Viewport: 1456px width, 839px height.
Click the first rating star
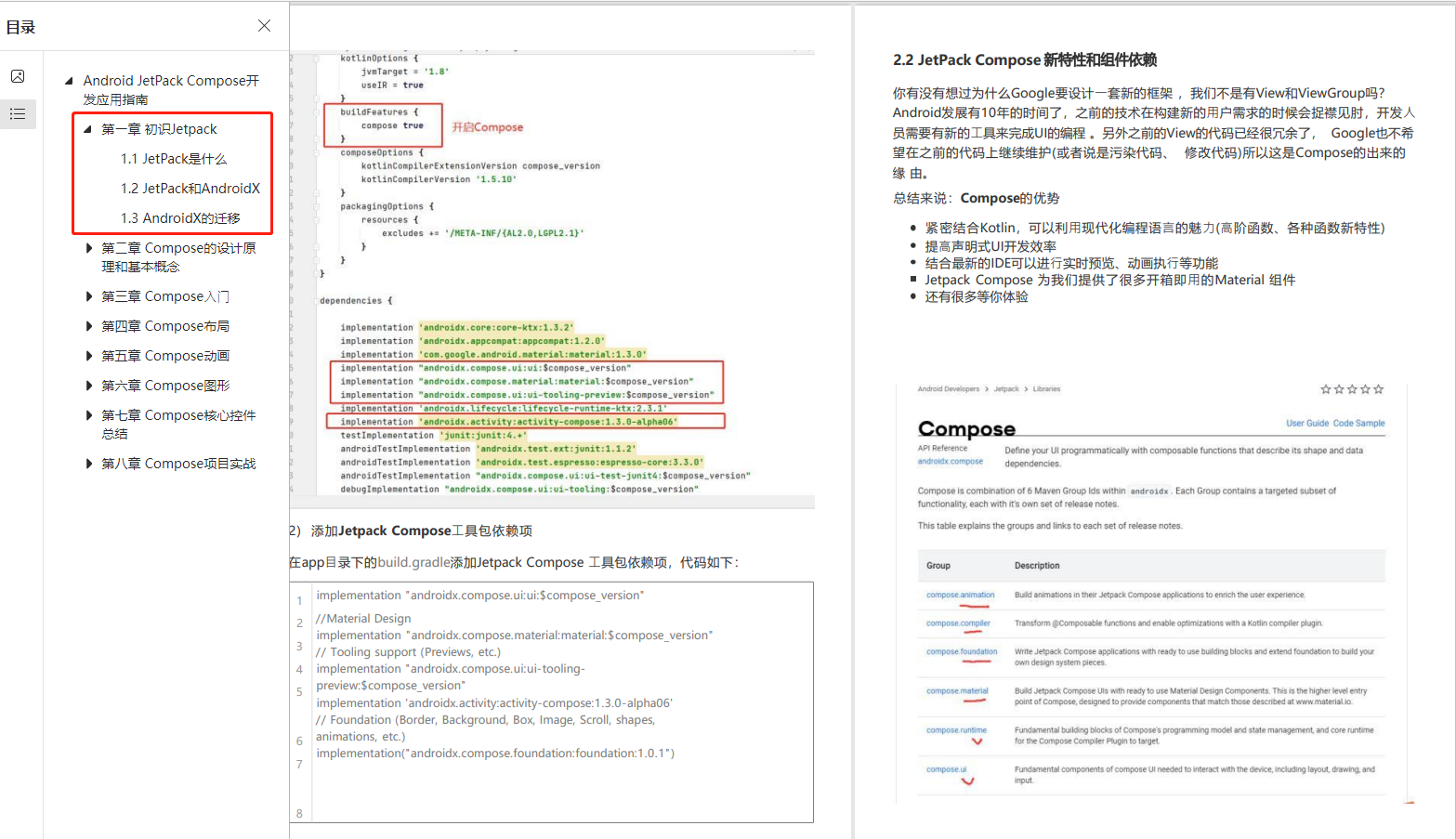click(x=1326, y=389)
